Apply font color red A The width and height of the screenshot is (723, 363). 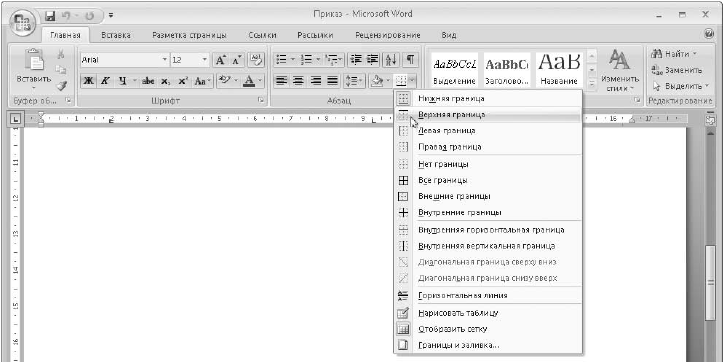[x=249, y=81]
